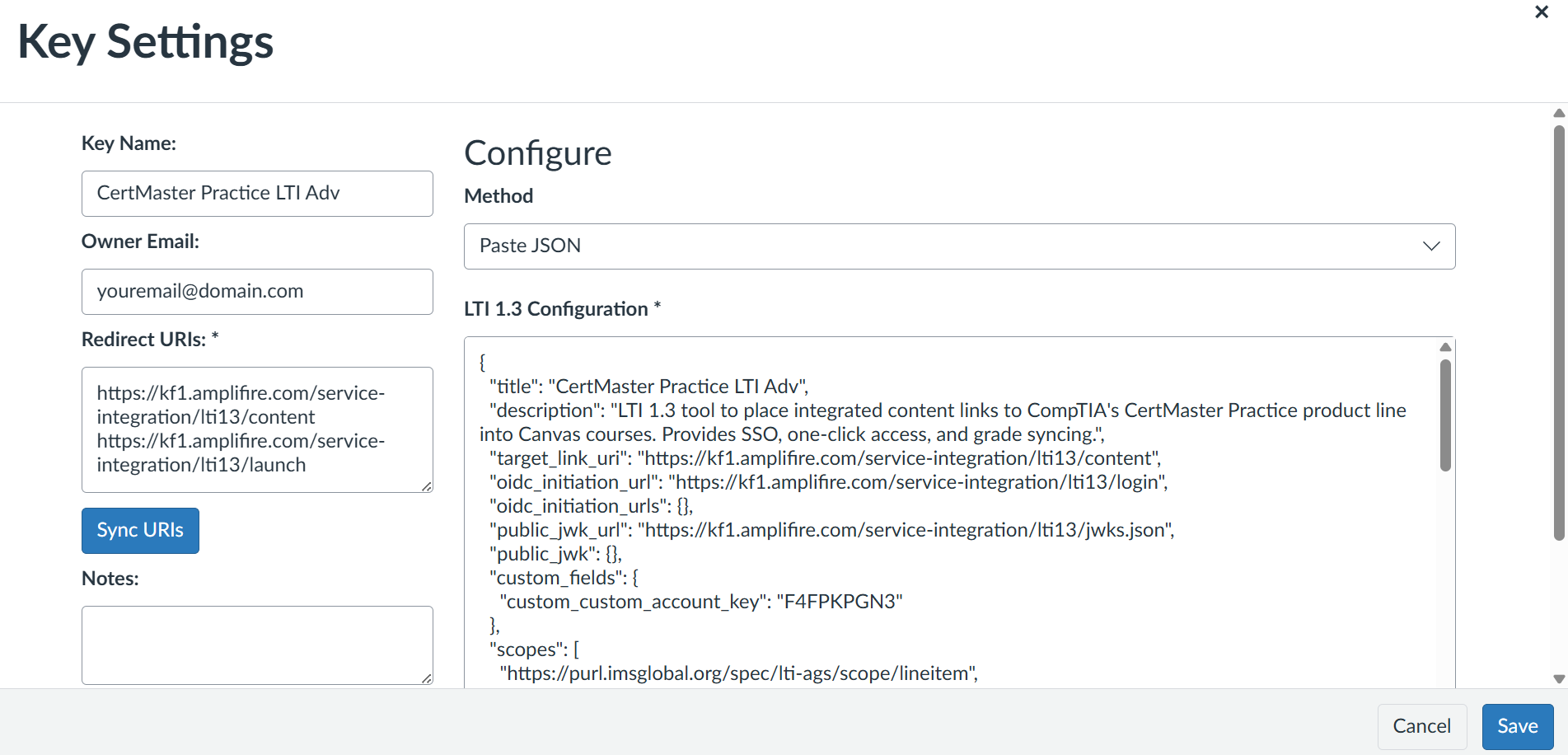Click the "custom_fields" line in JSON
This screenshot has height=755, width=1568.
pyautogui.click(x=564, y=578)
